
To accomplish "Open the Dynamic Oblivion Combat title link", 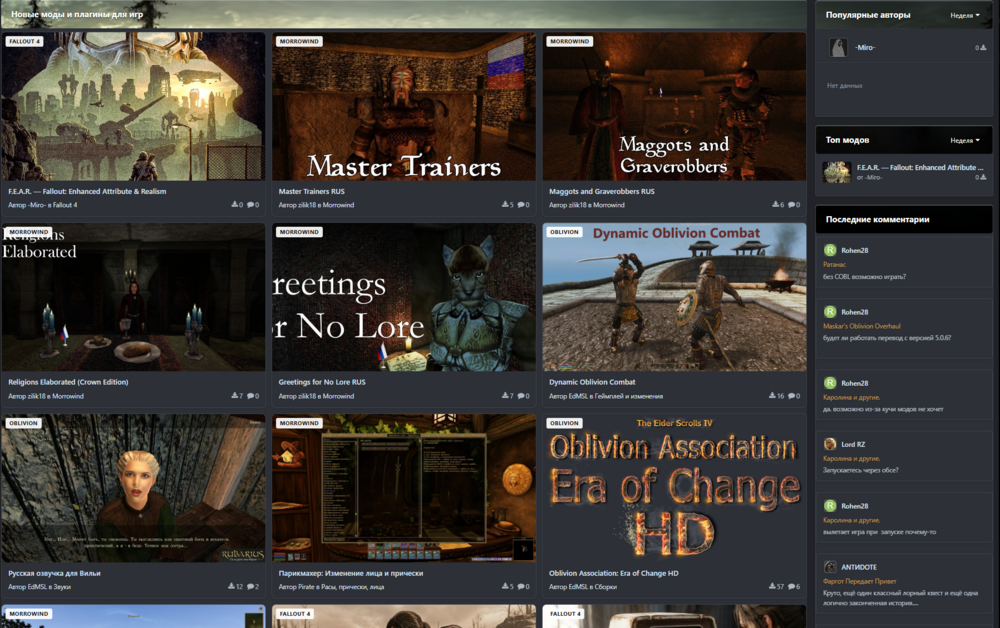I will 592,383.
